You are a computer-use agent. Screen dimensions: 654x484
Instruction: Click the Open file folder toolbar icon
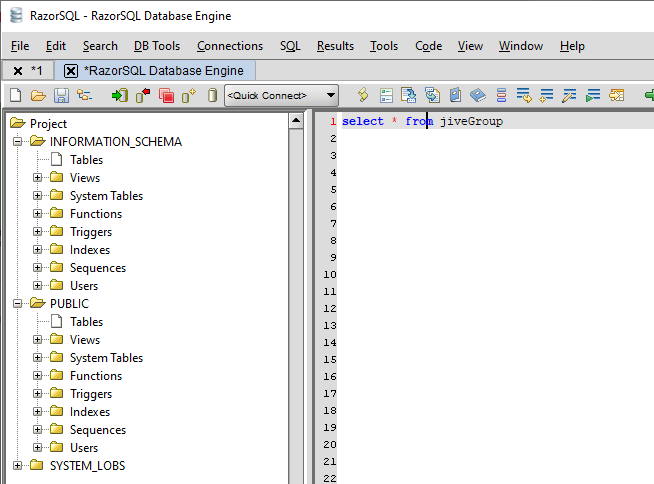click(x=38, y=96)
